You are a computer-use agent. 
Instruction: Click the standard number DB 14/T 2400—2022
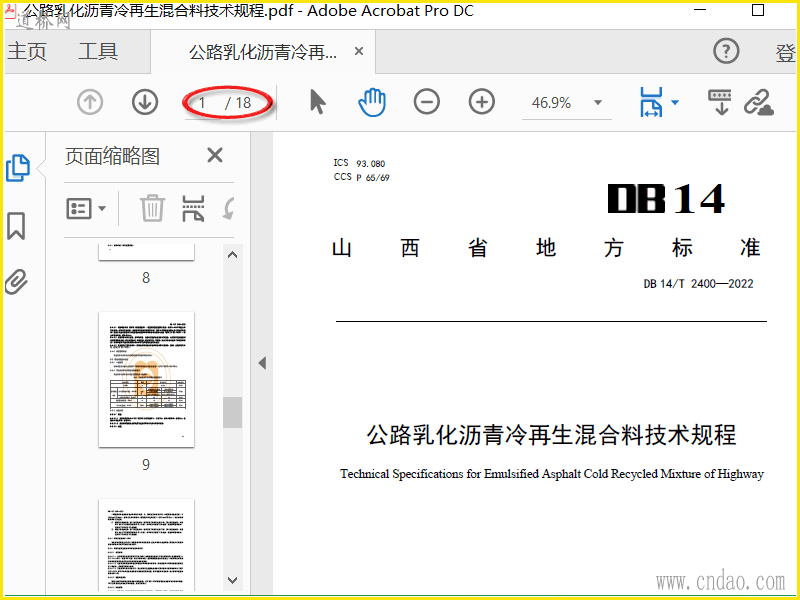click(x=698, y=284)
